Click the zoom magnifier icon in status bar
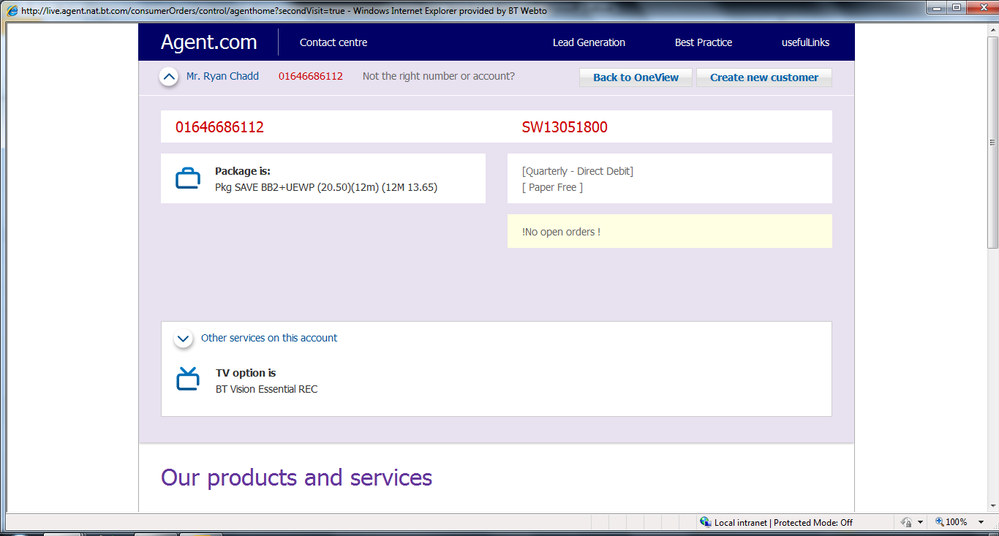Screen dimensions: 999x536 click(939, 522)
